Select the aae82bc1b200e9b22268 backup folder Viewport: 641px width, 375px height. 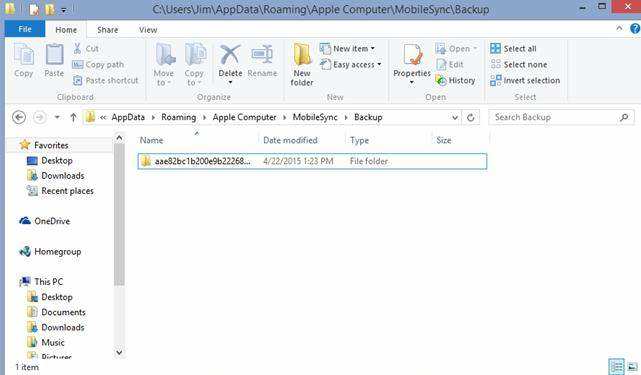[x=312, y=161]
